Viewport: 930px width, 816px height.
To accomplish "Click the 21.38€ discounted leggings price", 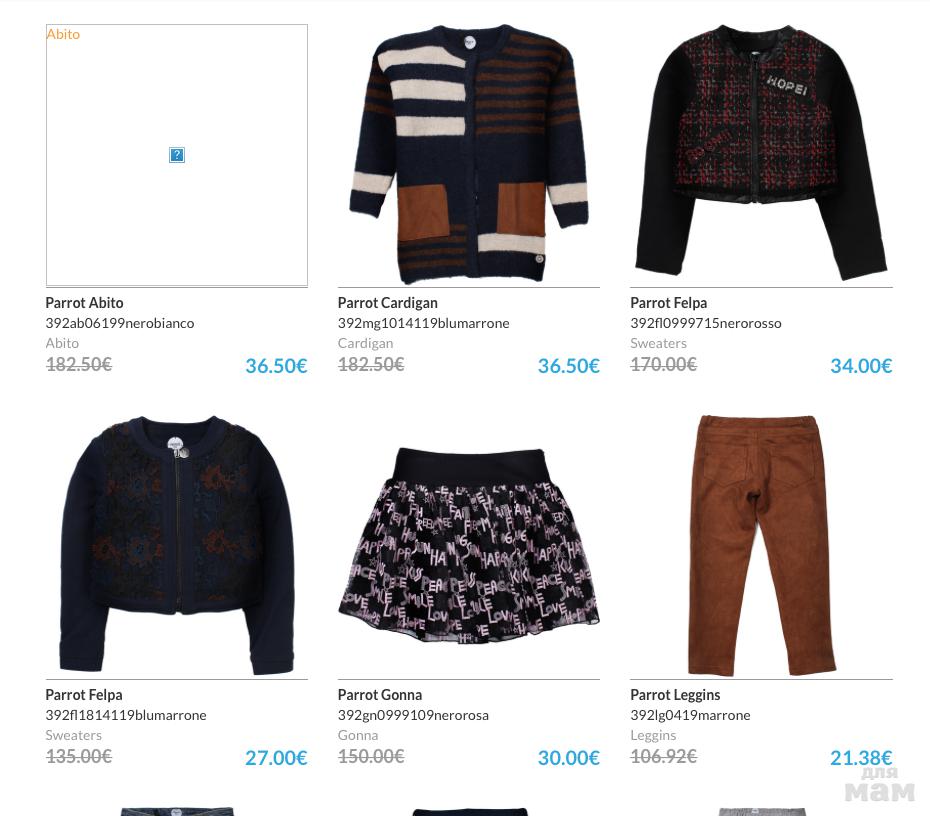I will coord(861,758).
